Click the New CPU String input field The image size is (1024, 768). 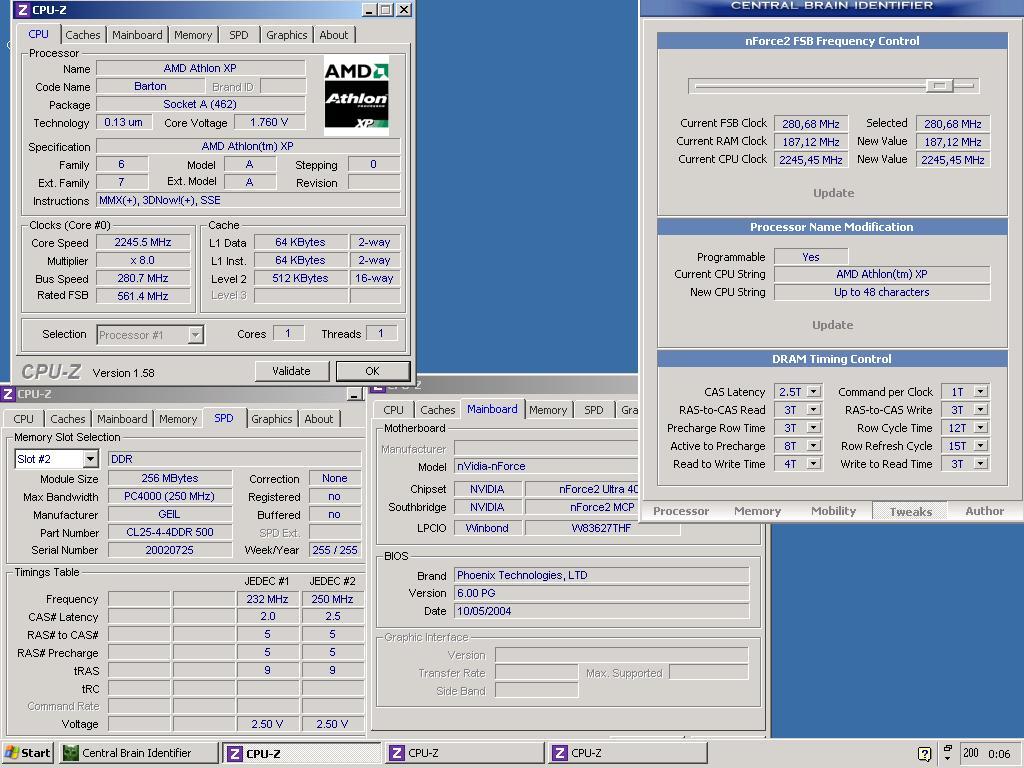click(x=882, y=292)
